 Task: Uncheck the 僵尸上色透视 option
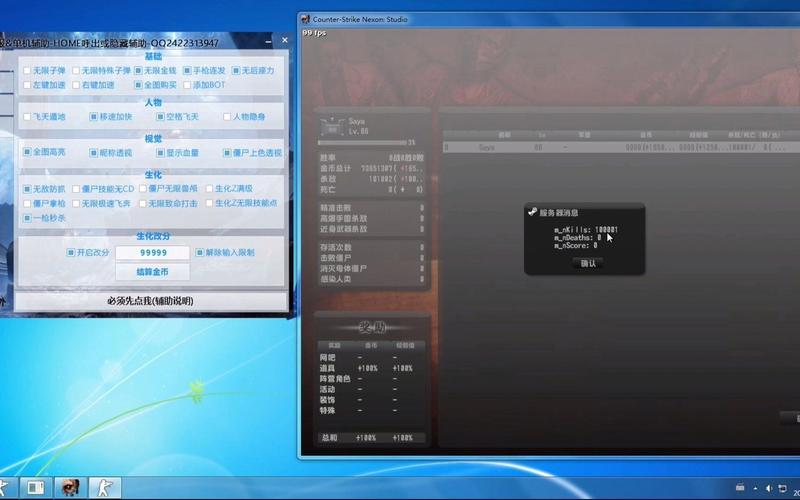coord(227,153)
